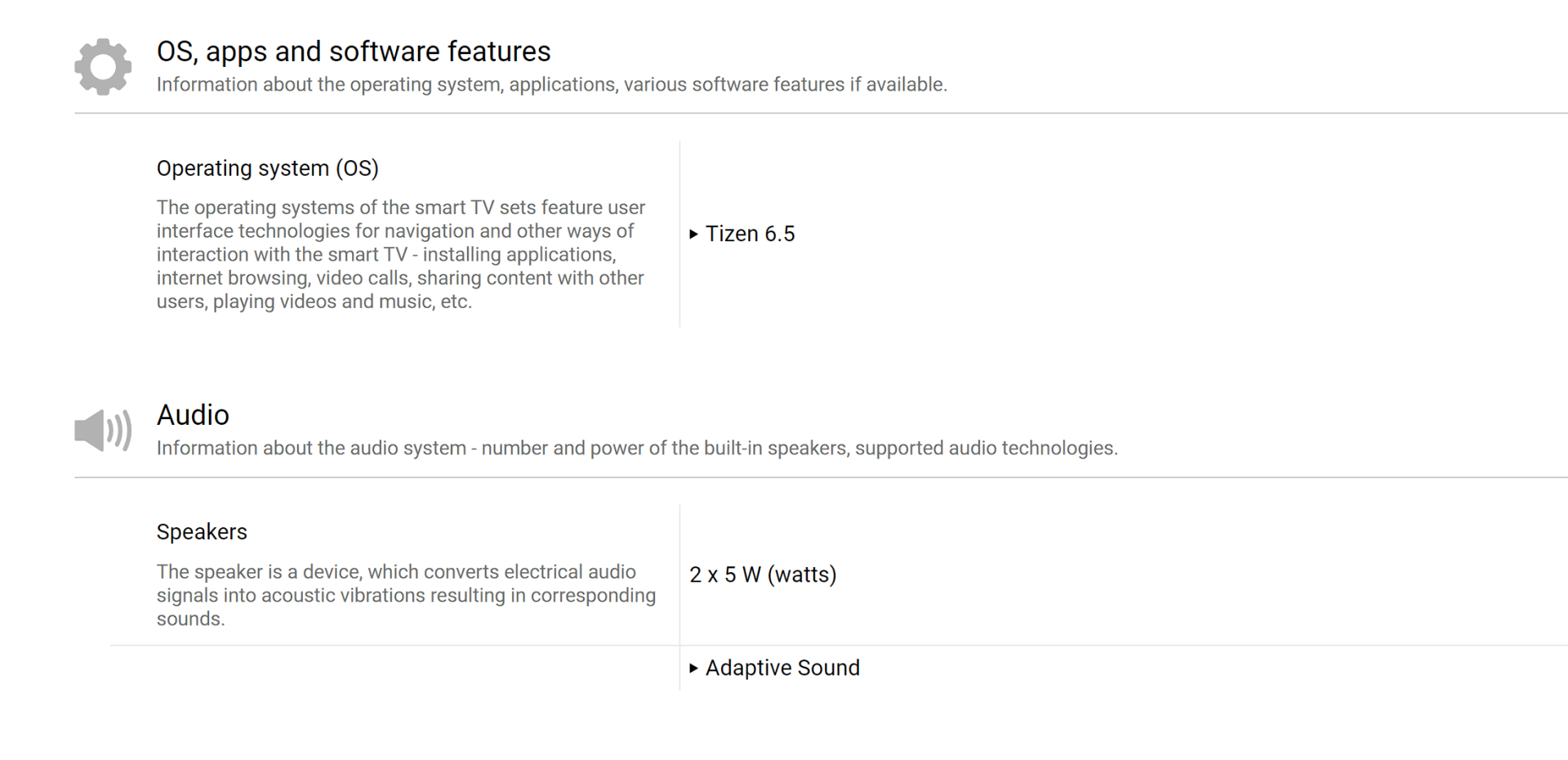Click the horizontal divider below OS section header
Viewport: 1568px width, 760px height.
click(x=817, y=114)
